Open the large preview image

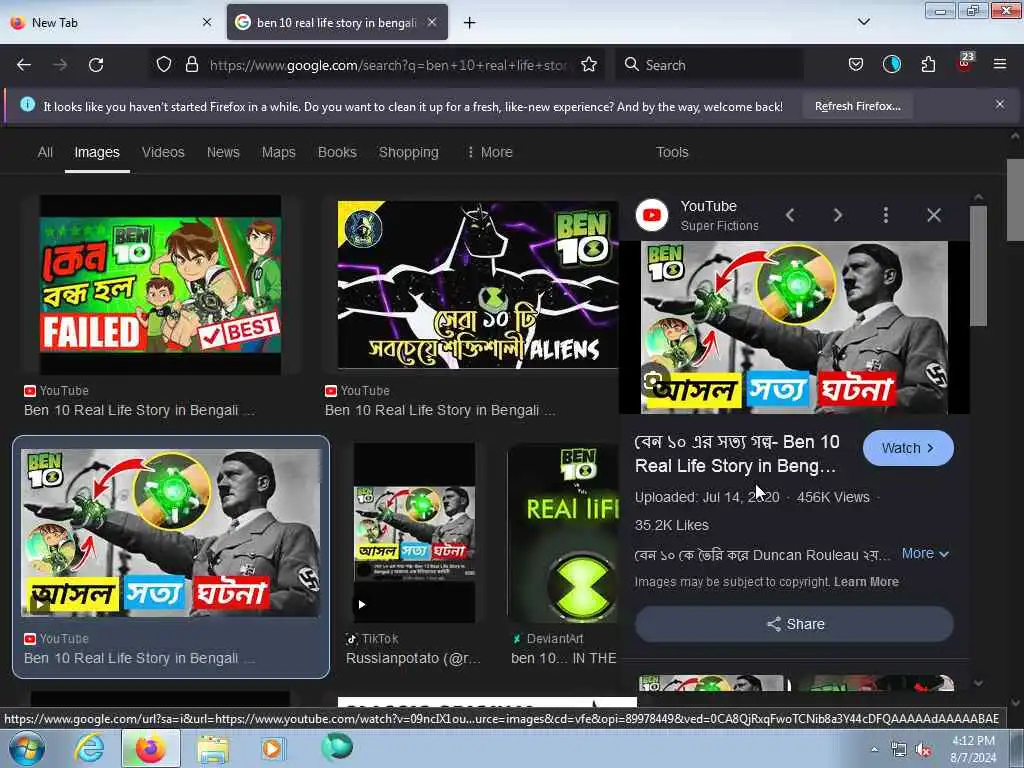click(x=794, y=327)
